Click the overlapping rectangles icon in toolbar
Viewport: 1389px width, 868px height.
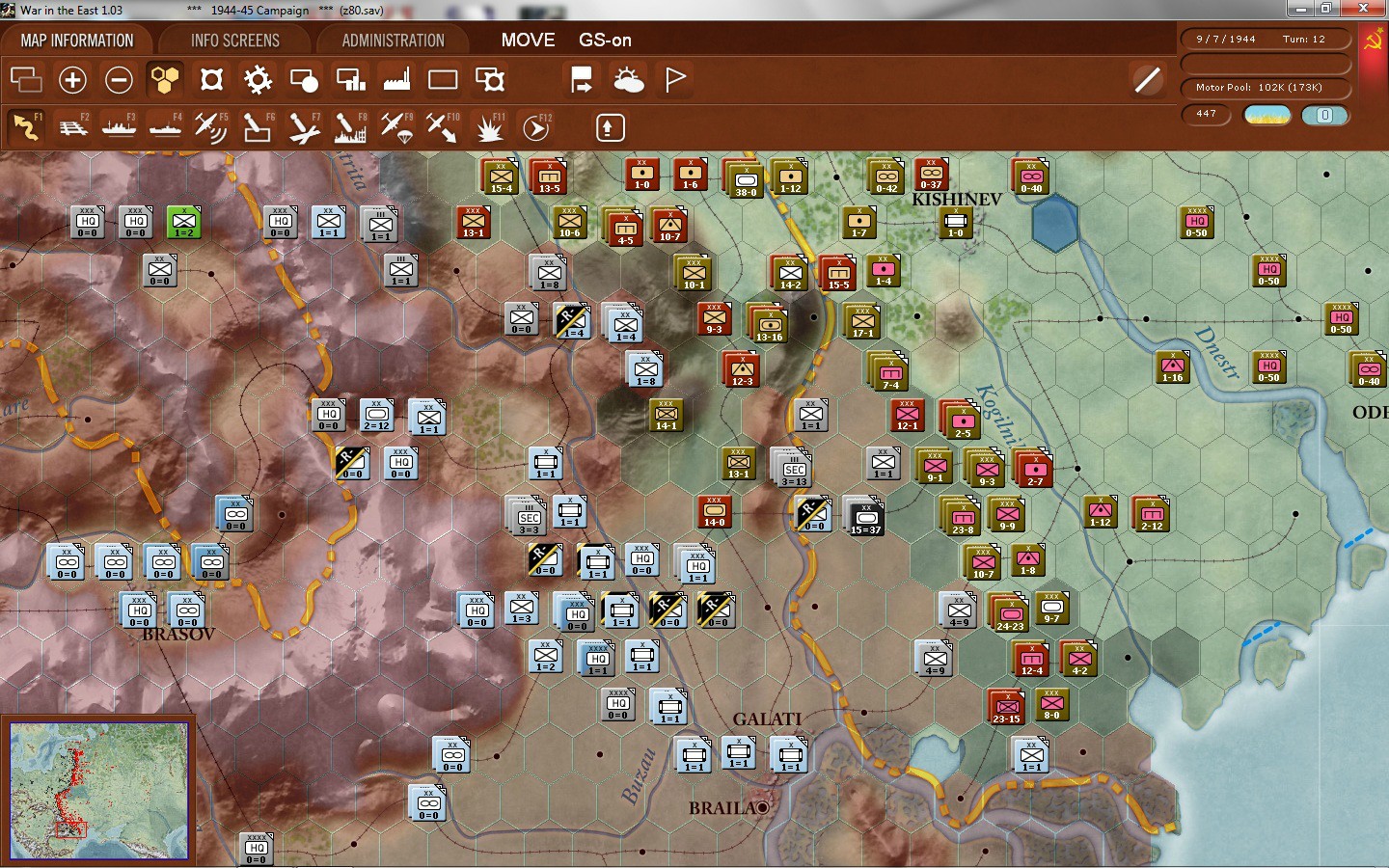tap(26, 80)
